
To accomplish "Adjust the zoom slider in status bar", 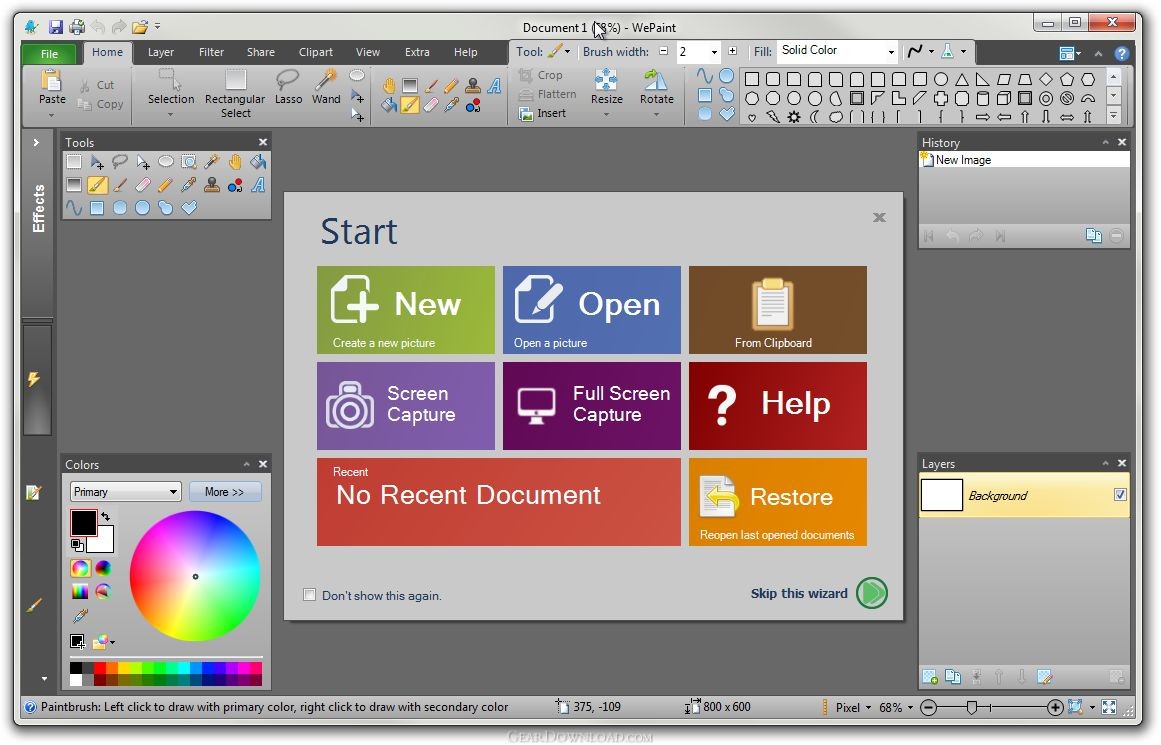I will pos(971,707).
